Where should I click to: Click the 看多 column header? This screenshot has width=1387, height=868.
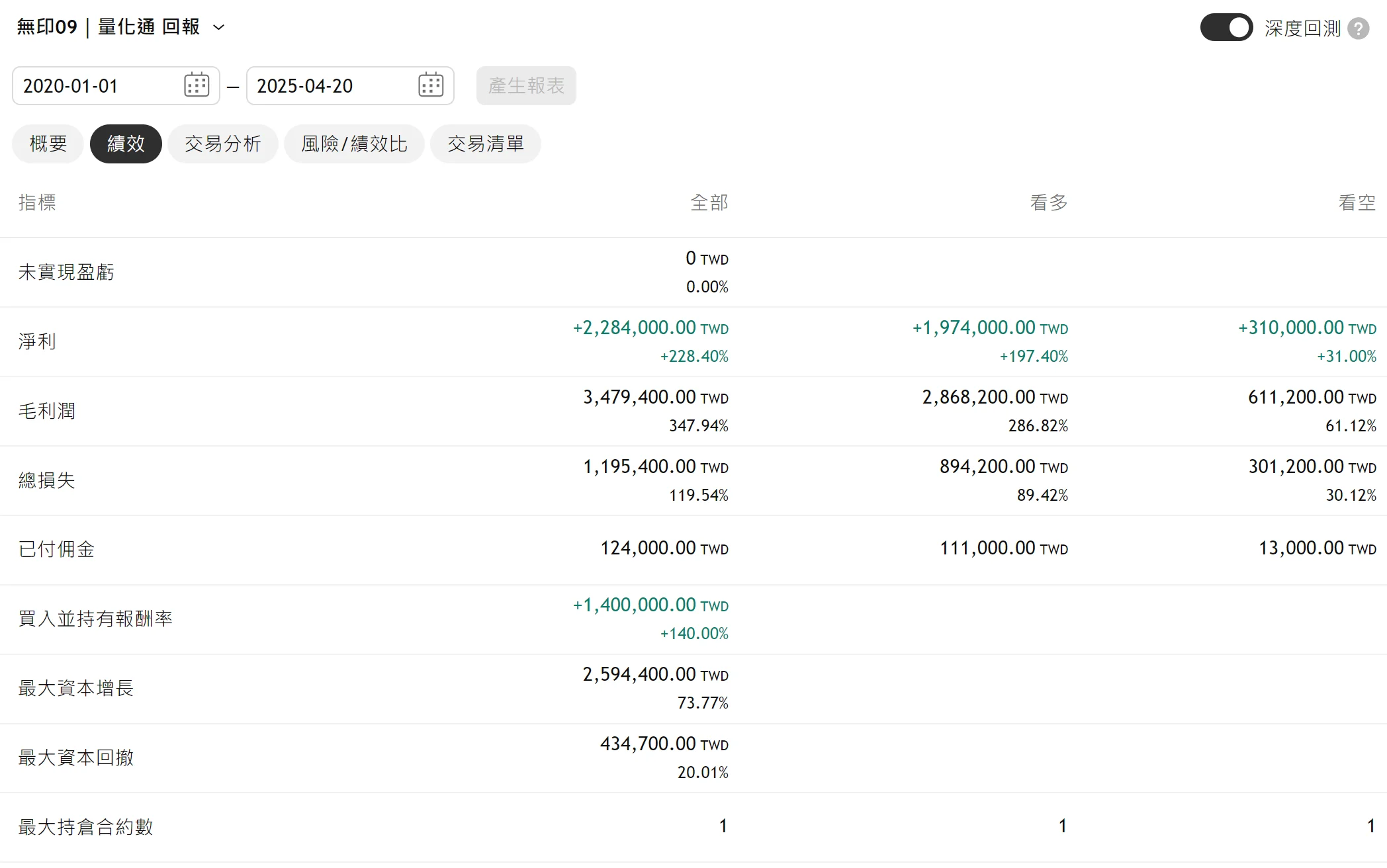1049,202
